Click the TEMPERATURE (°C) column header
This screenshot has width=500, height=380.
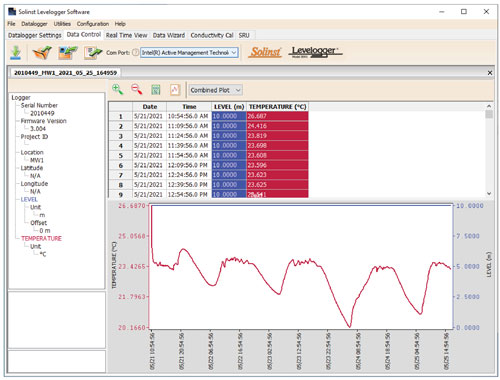coord(277,107)
